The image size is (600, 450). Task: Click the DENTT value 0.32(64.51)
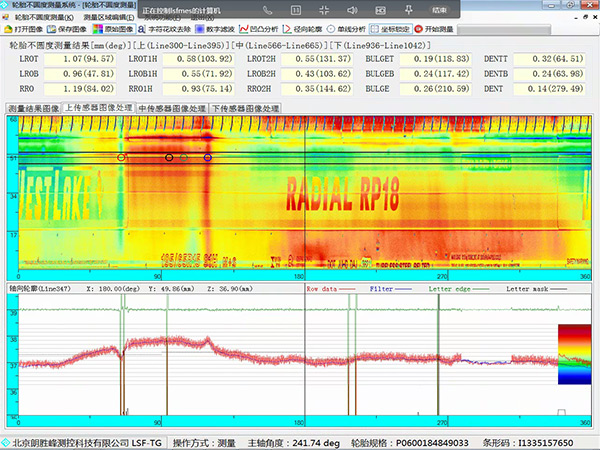[x=549, y=59]
